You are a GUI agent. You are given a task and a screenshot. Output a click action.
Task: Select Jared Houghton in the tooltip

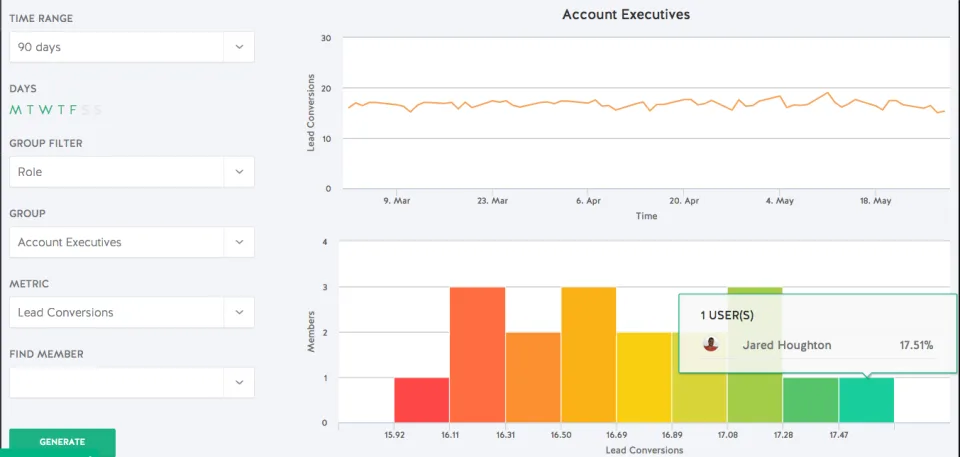[787, 346]
